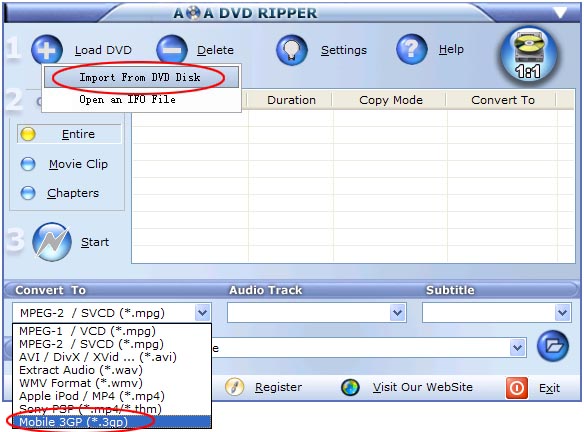The image size is (584, 432).
Task: Click the Load DVD text label
Action: click(103, 50)
